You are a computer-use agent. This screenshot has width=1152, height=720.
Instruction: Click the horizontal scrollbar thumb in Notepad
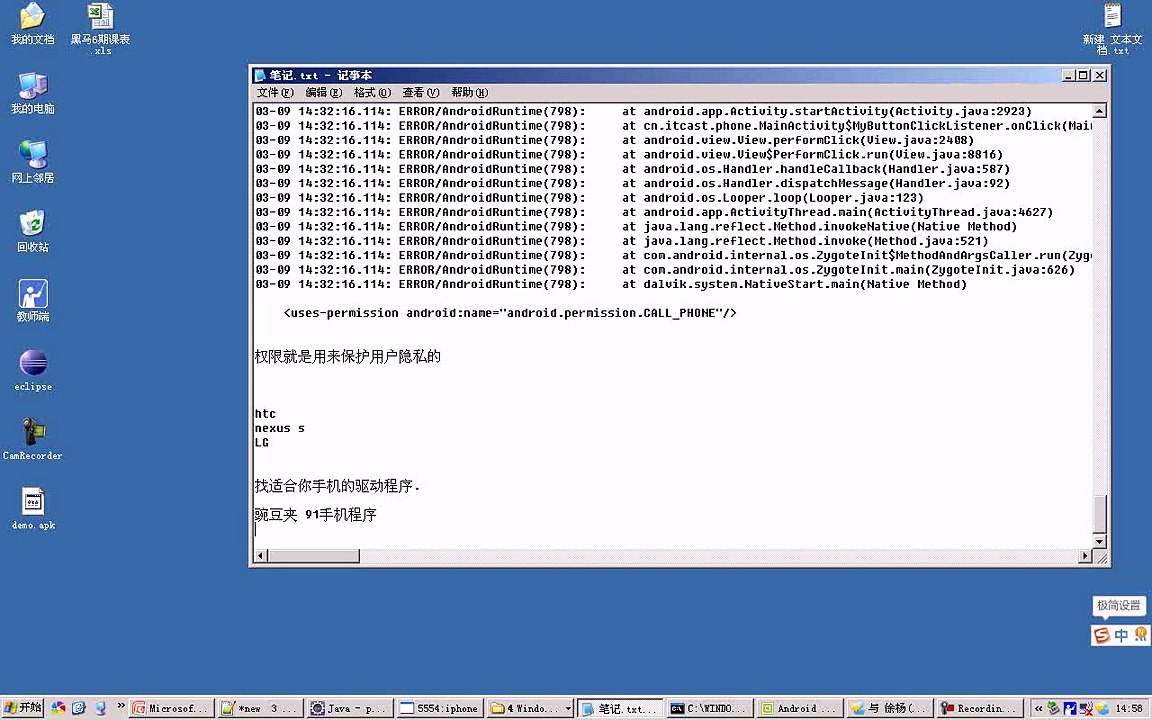click(x=313, y=556)
